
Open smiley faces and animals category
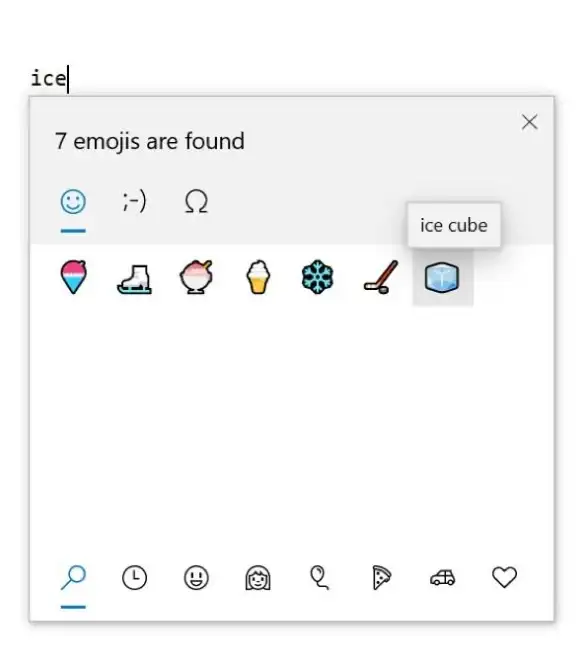[x=196, y=577]
